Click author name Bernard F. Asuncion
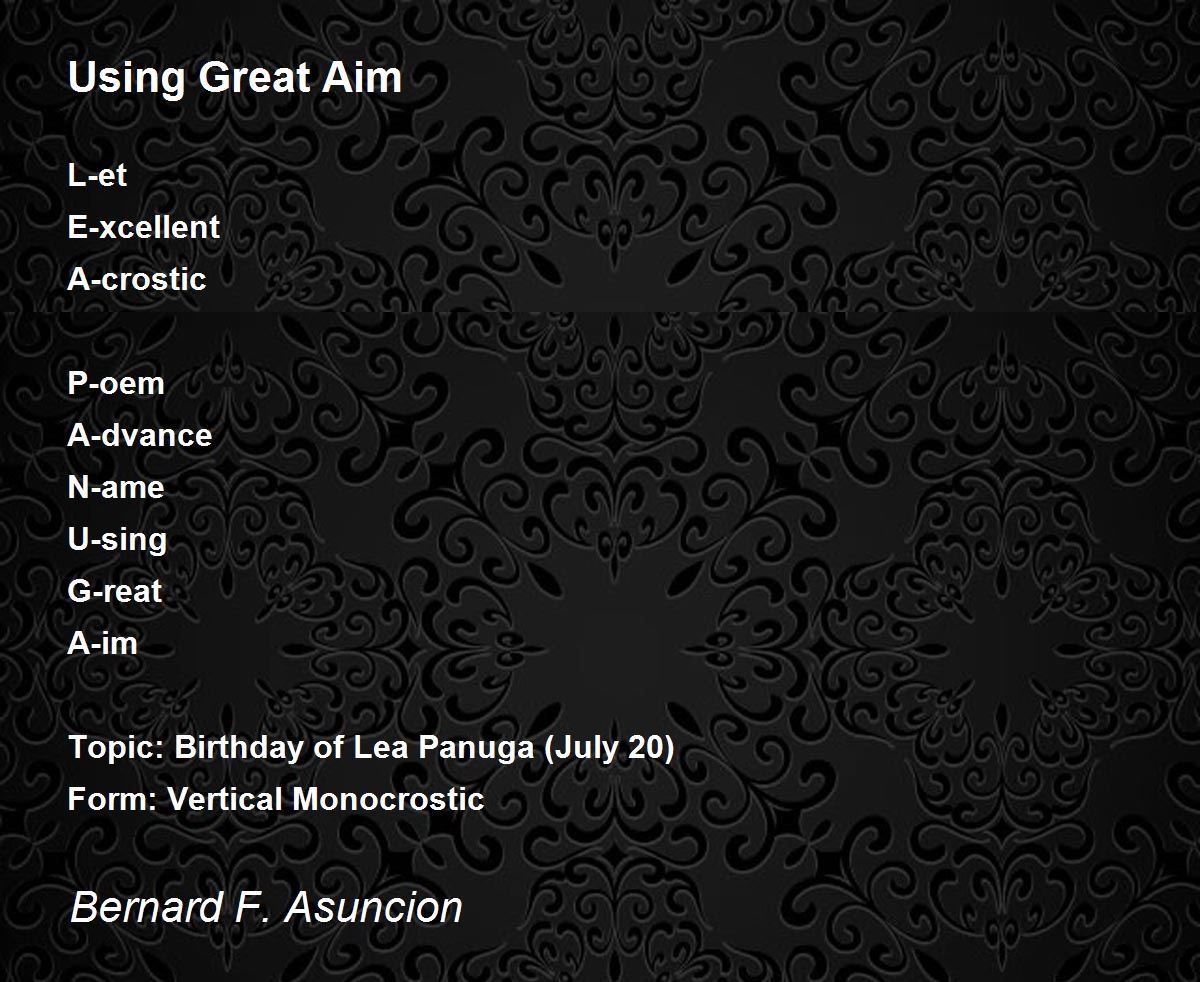This screenshot has height=982, width=1200. [266, 907]
